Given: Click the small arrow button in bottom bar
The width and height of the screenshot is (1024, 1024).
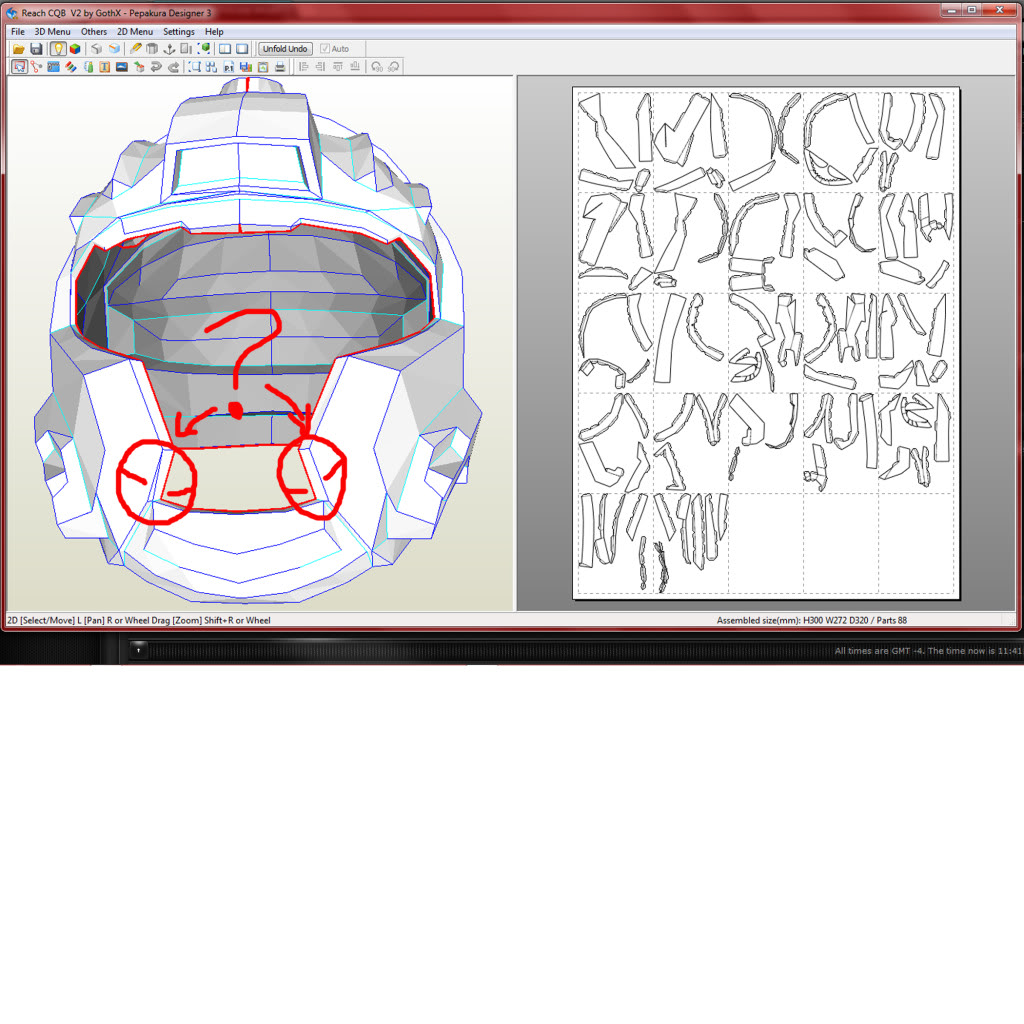Looking at the screenshot, I should [138, 650].
